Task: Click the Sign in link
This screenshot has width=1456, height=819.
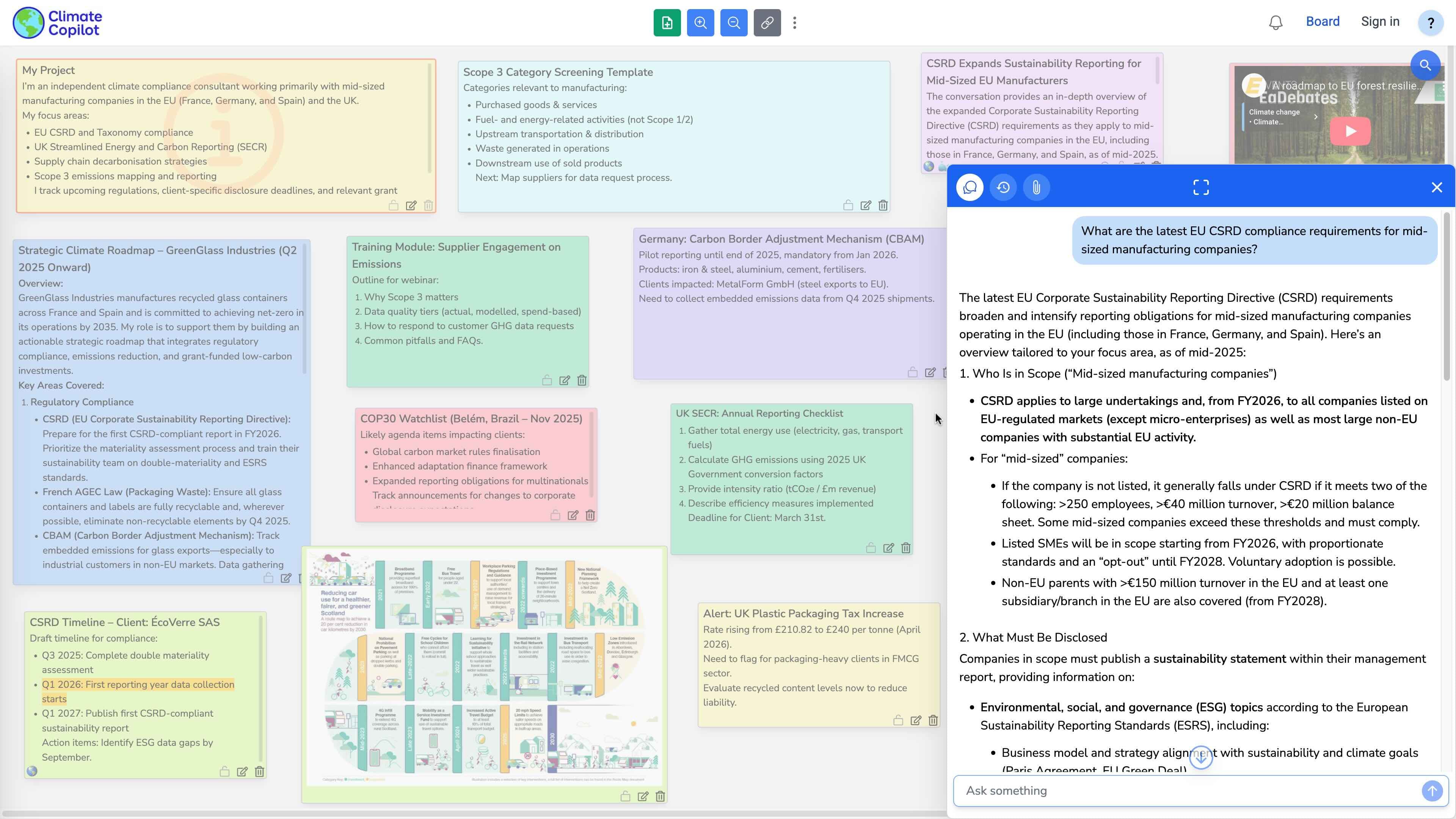Action: click(x=1380, y=22)
